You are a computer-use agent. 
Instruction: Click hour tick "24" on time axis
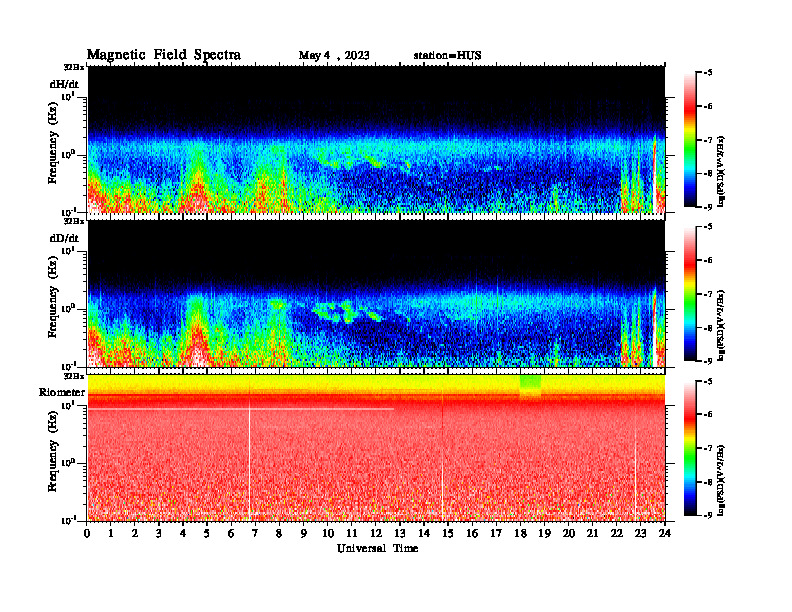coord(665,533)
